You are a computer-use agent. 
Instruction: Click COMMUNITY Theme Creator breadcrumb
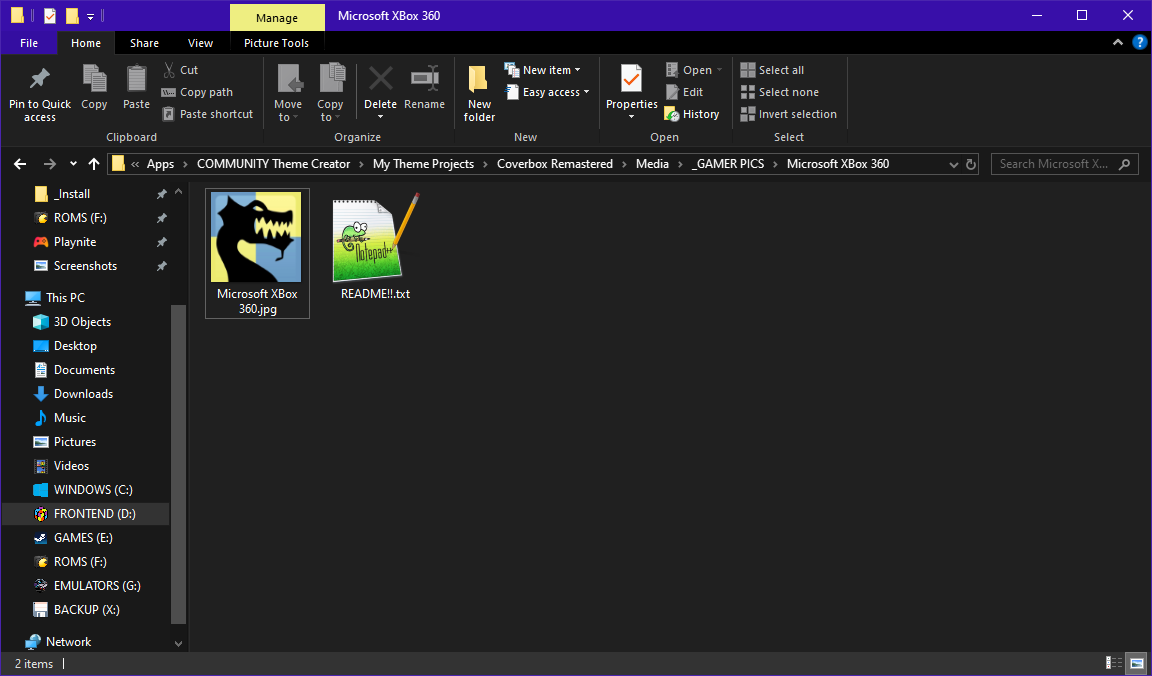[x=273, y=164]
